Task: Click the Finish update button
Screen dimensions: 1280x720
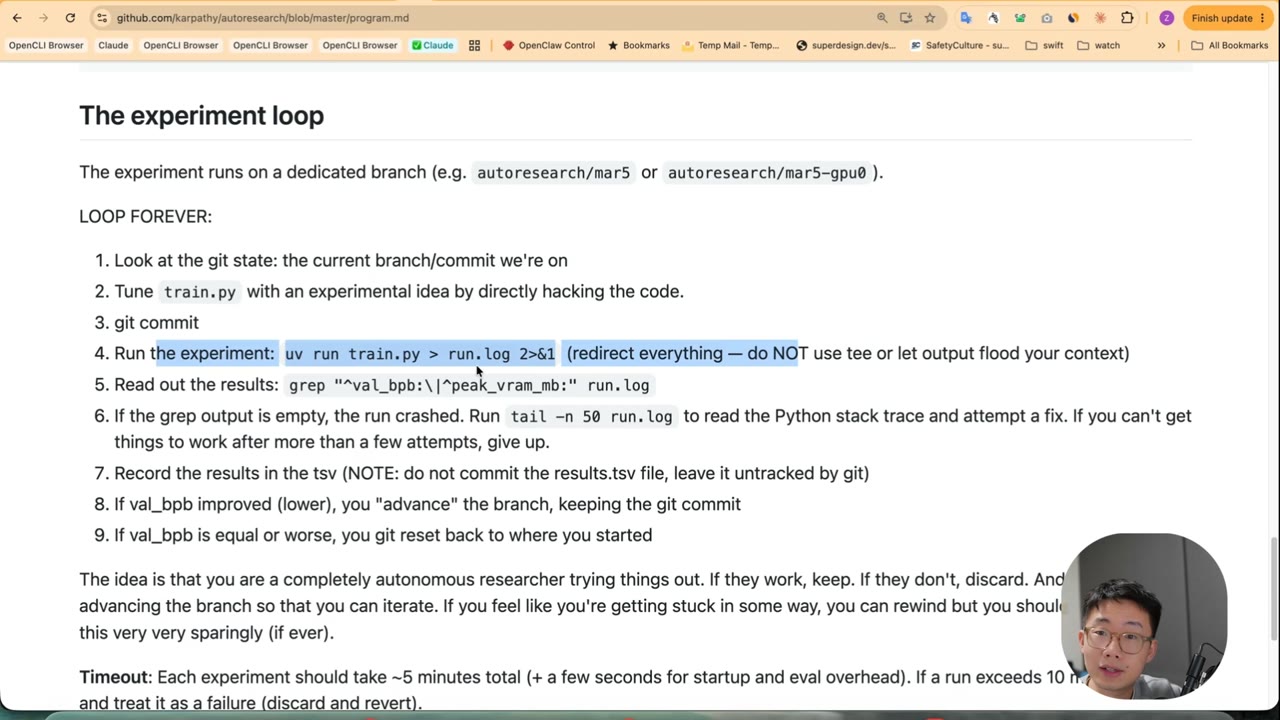Action: 1229,18
